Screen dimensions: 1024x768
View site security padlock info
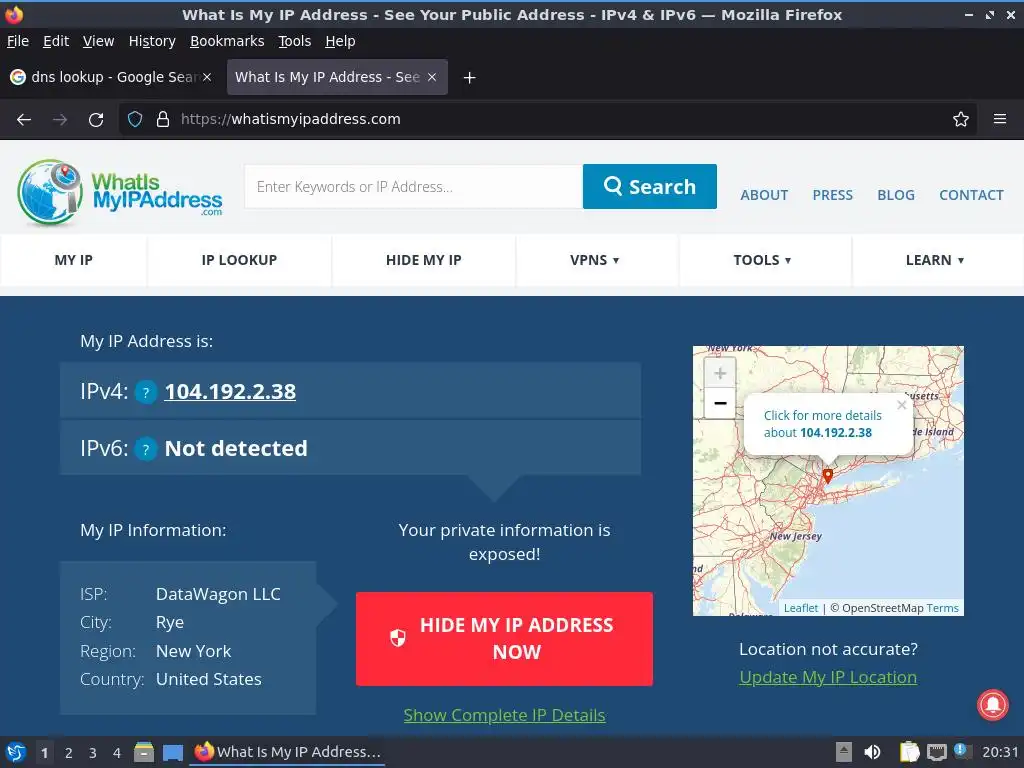pos(163,120)
